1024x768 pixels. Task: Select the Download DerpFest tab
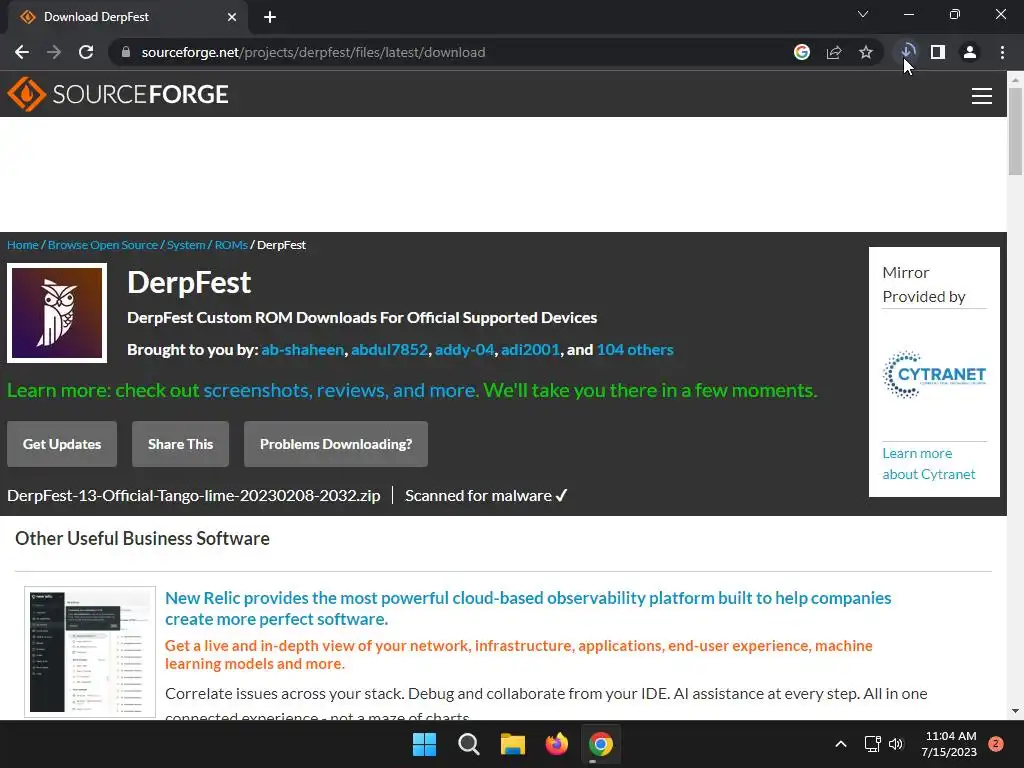pos(127,17)
